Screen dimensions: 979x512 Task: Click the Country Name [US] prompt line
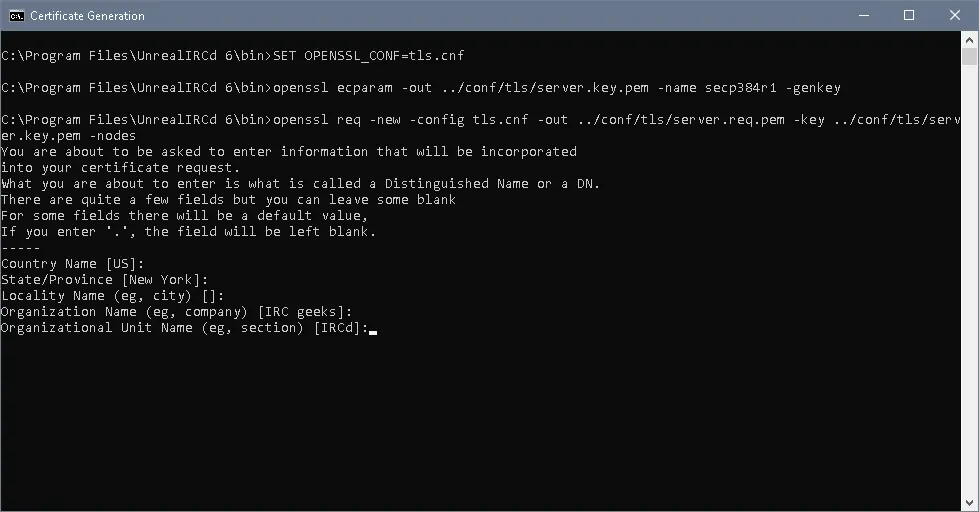pyautogui.click(x=72, y=264)
